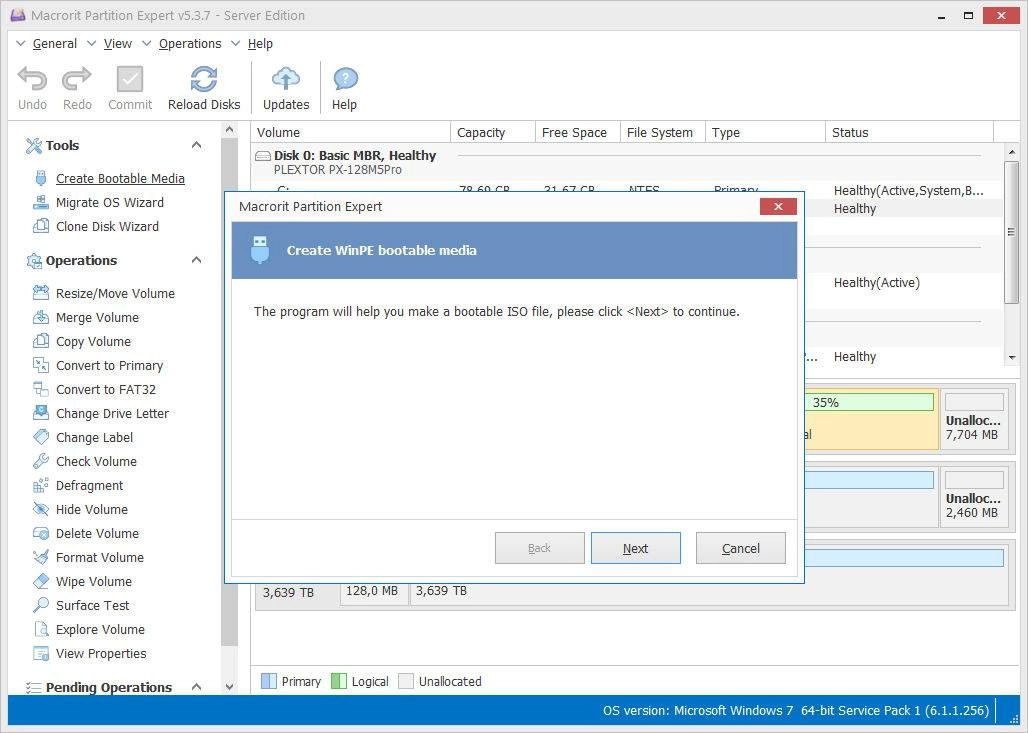The height and width of the screenshot is (733, 1028).
Task: Click Next in the WinPE dialog
Action: (635, 548)
